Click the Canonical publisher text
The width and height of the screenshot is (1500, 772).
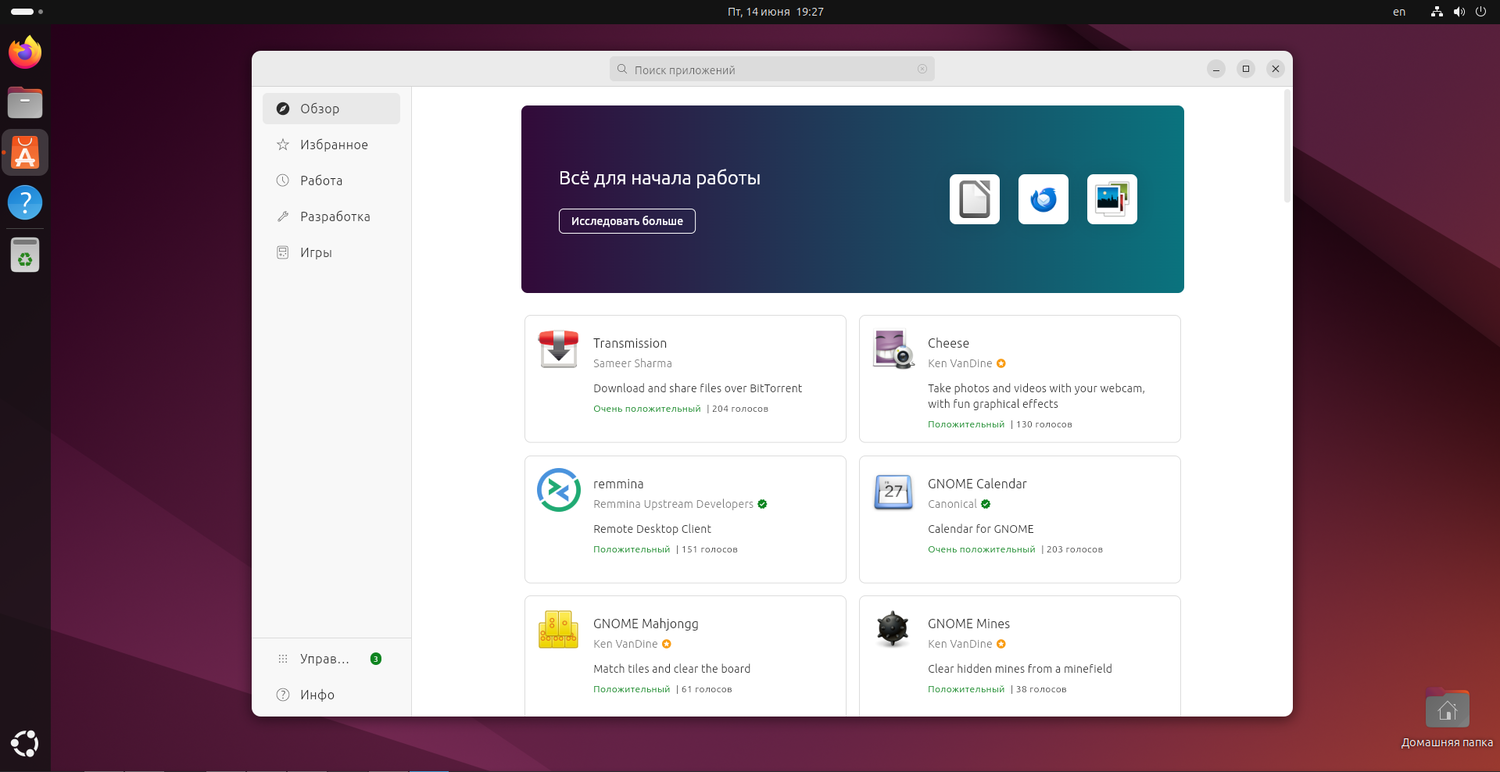[x=952, y=504]
